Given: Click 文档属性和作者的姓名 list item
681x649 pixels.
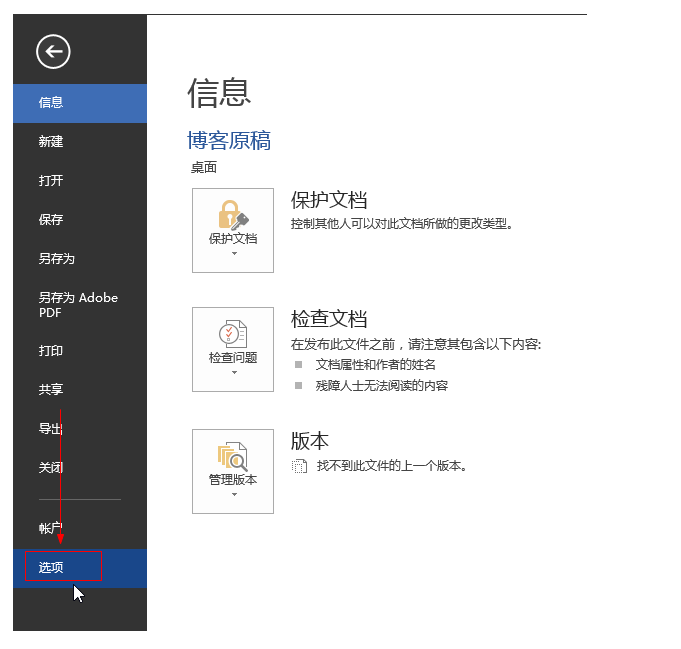Looking at the screenshot, I should (376, 365).
